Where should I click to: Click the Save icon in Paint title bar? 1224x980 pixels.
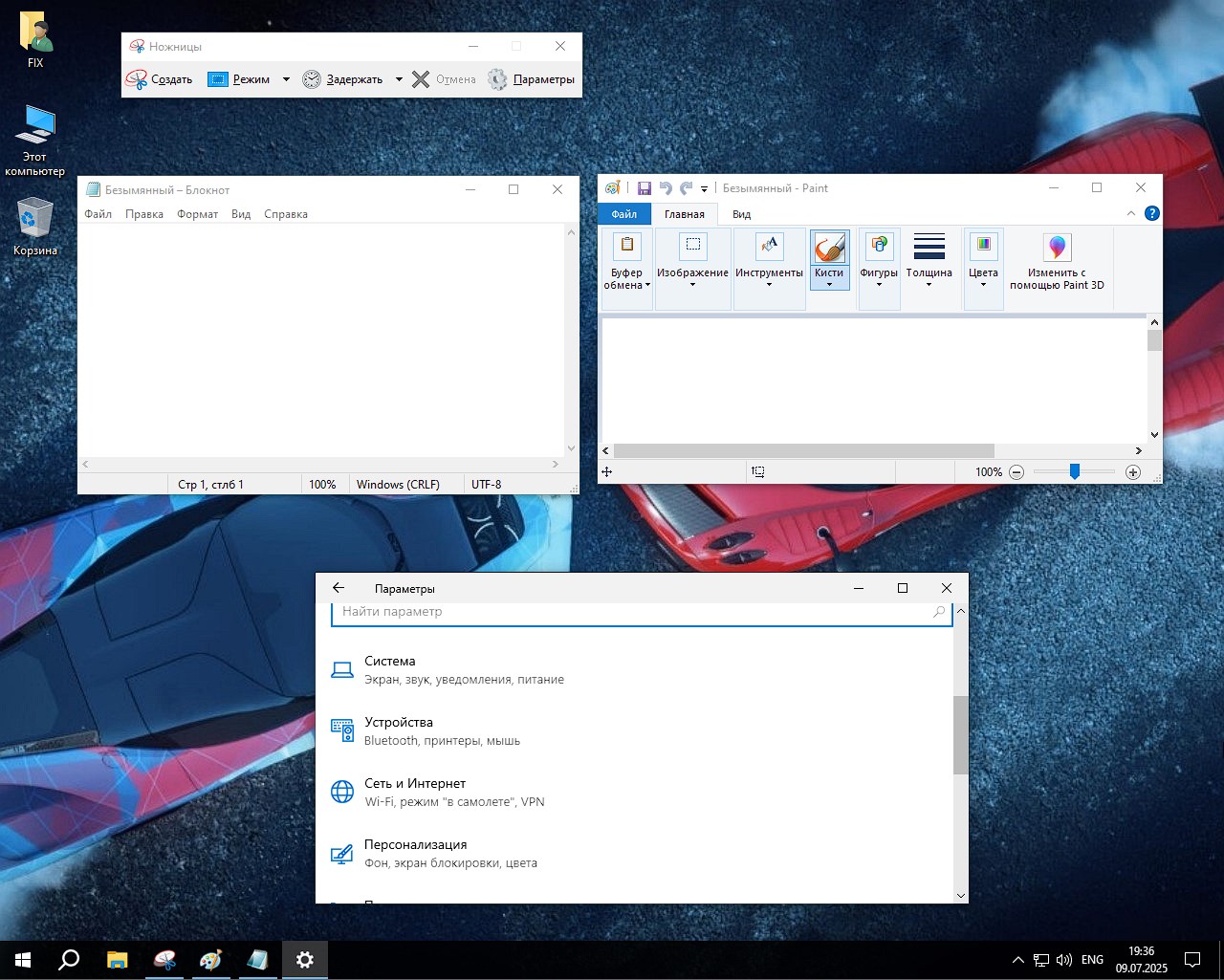click(644, 188)
